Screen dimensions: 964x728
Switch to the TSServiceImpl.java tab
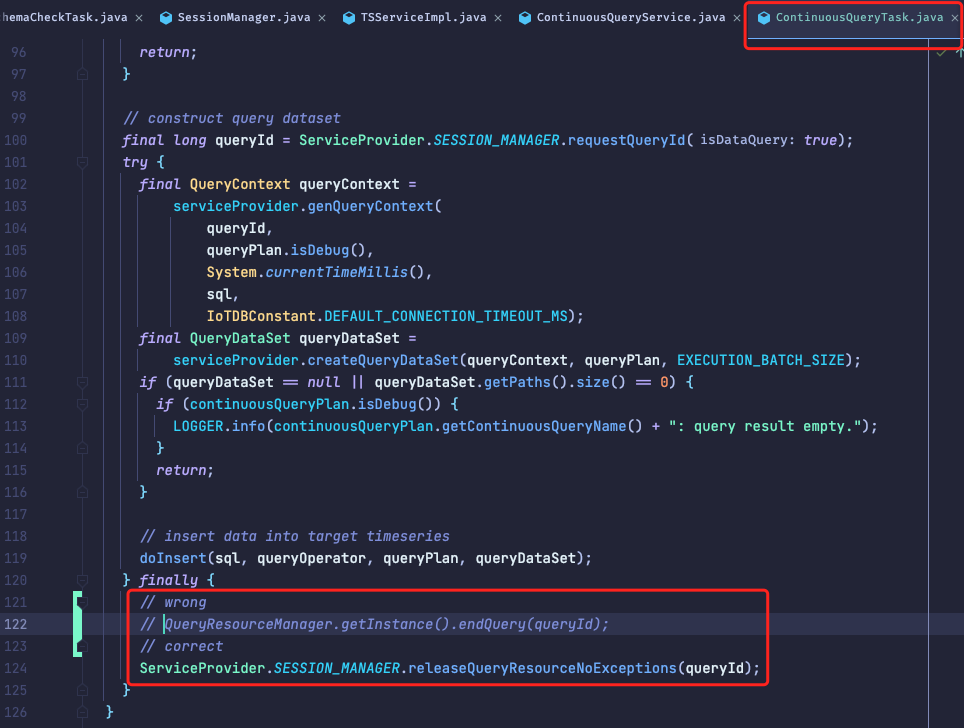coord(423,18)
